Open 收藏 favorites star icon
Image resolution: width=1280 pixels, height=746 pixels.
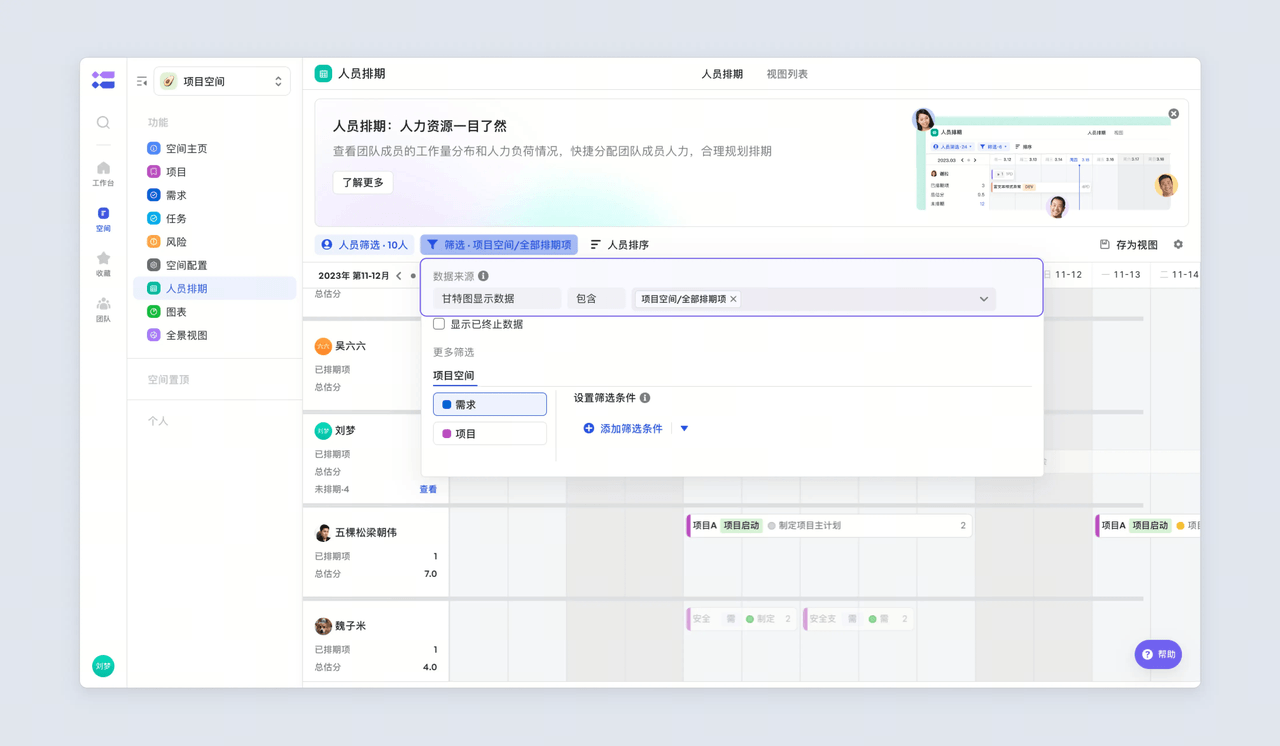[x=103, y=264]
